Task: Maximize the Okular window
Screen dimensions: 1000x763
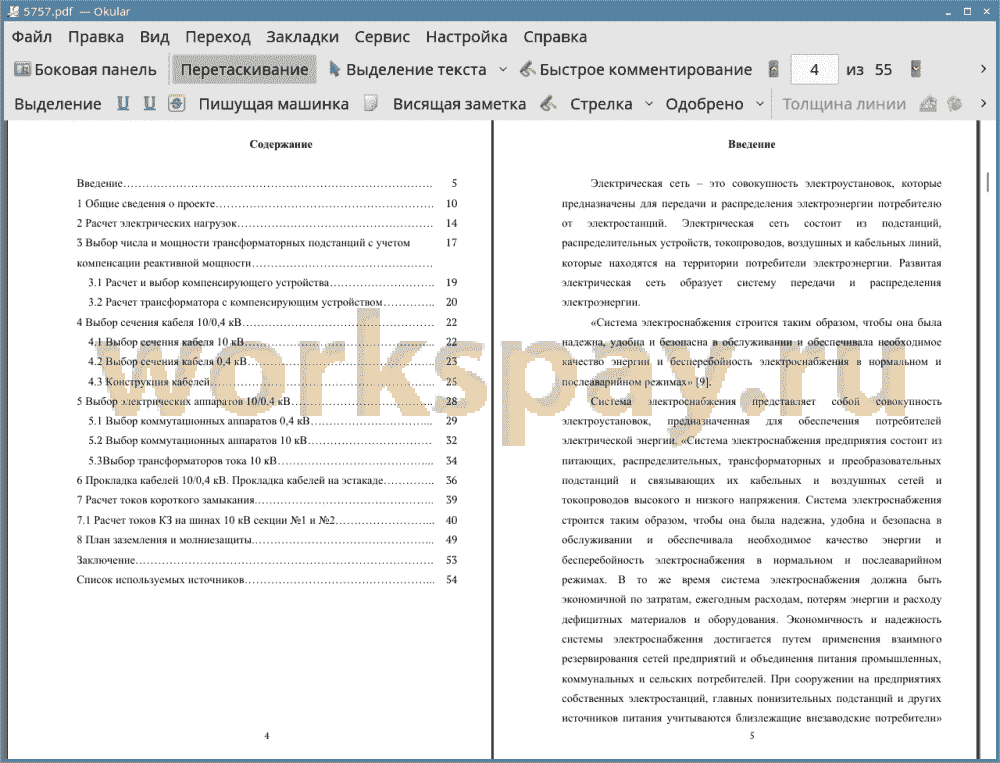Action: (967, 11)
